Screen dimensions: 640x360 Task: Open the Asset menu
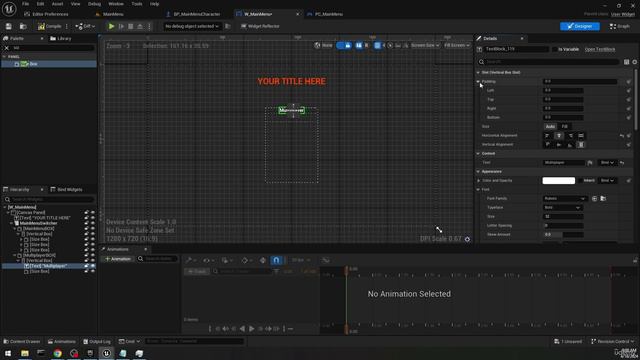click(x=57, y=4)
